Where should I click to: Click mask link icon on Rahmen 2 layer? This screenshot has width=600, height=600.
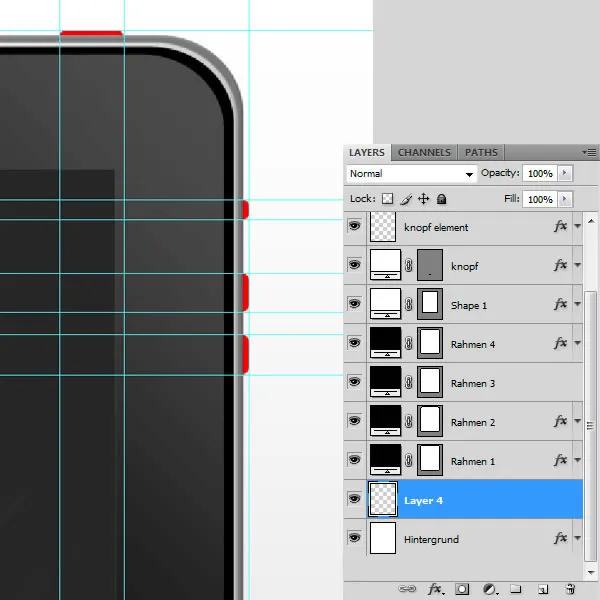coord(409,421)
